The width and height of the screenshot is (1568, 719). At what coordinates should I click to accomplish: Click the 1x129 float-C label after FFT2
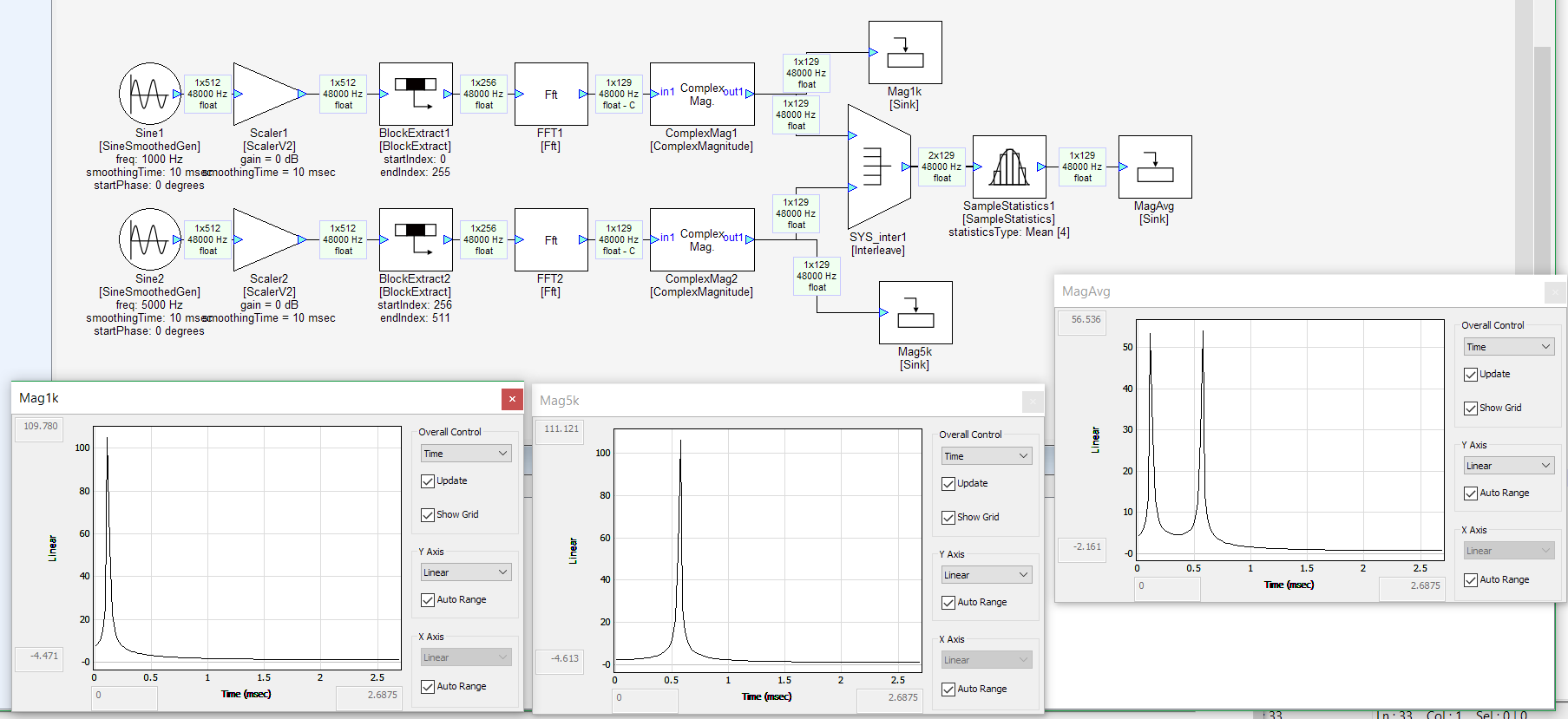click(x=619, y=239)
